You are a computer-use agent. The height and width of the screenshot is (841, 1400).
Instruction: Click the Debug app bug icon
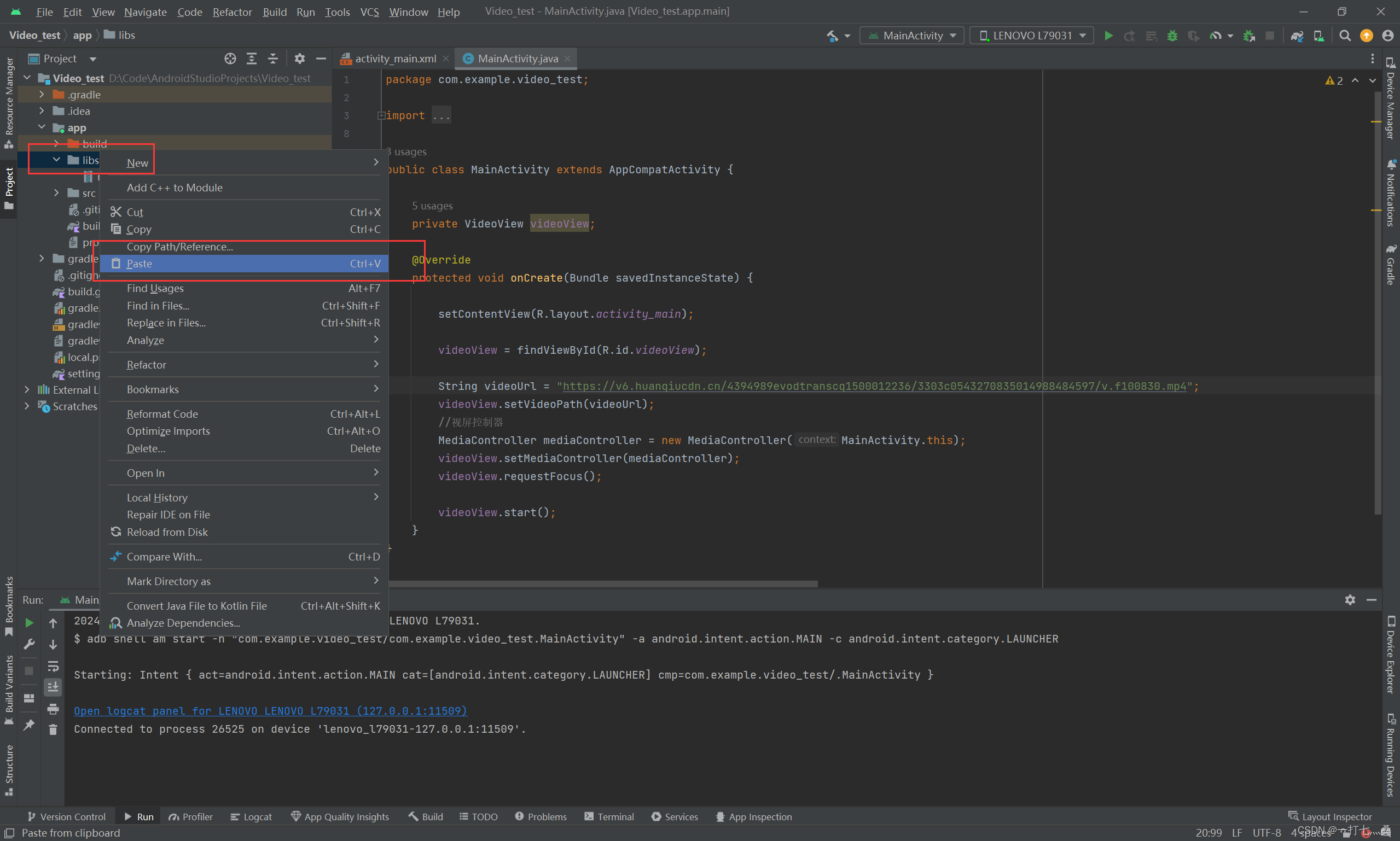click(x=1172, y=36)
